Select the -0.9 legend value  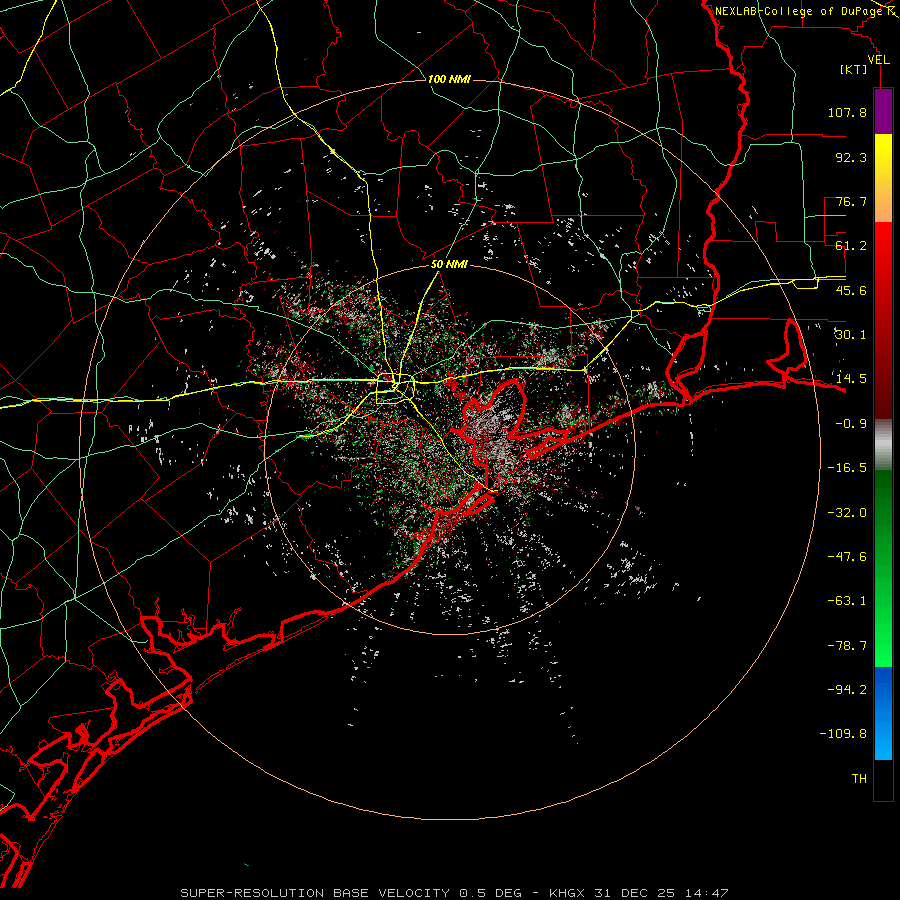click(x=851, y=424)
